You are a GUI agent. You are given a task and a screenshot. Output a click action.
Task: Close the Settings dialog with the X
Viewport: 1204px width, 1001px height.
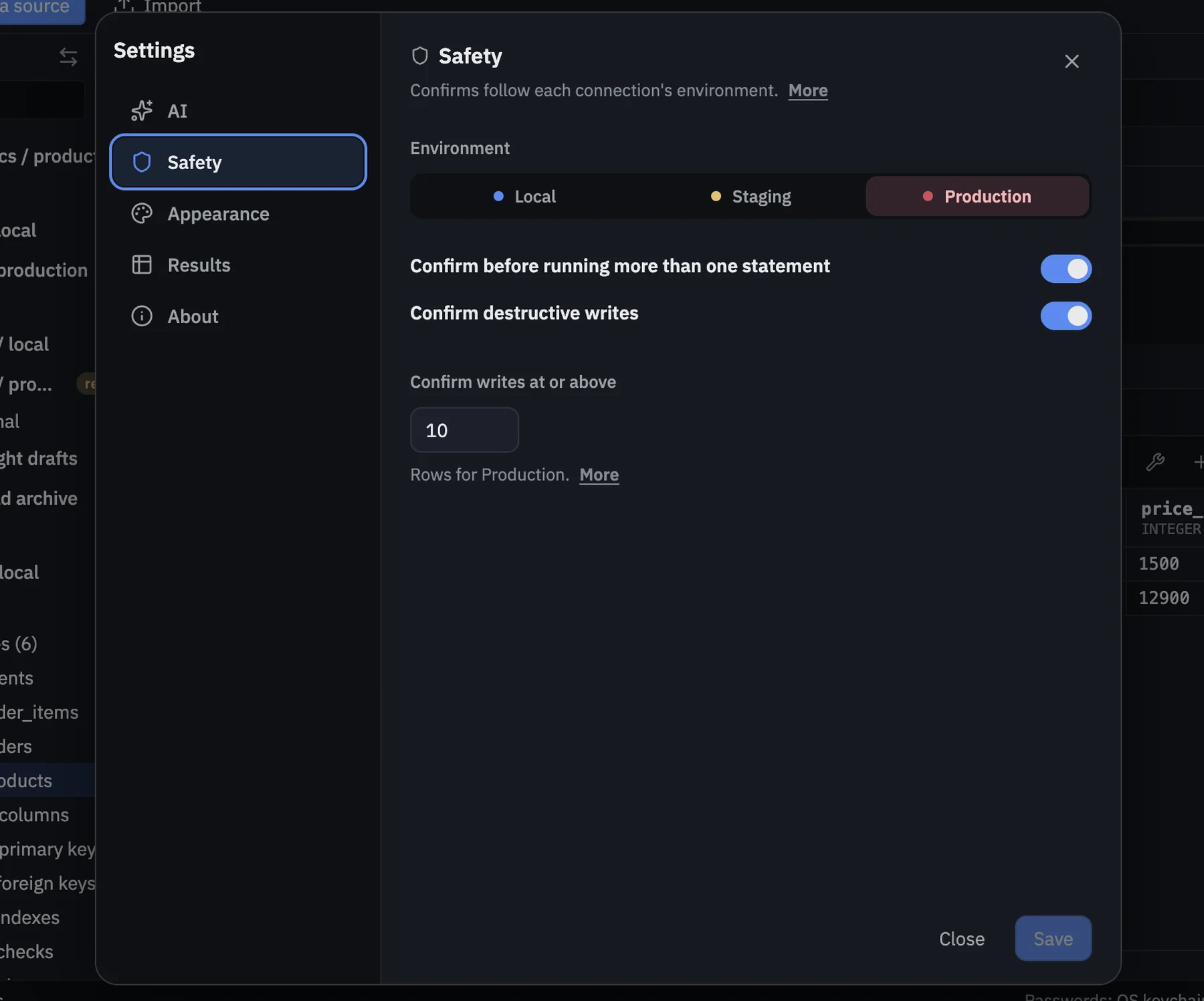click(1072, 62)
